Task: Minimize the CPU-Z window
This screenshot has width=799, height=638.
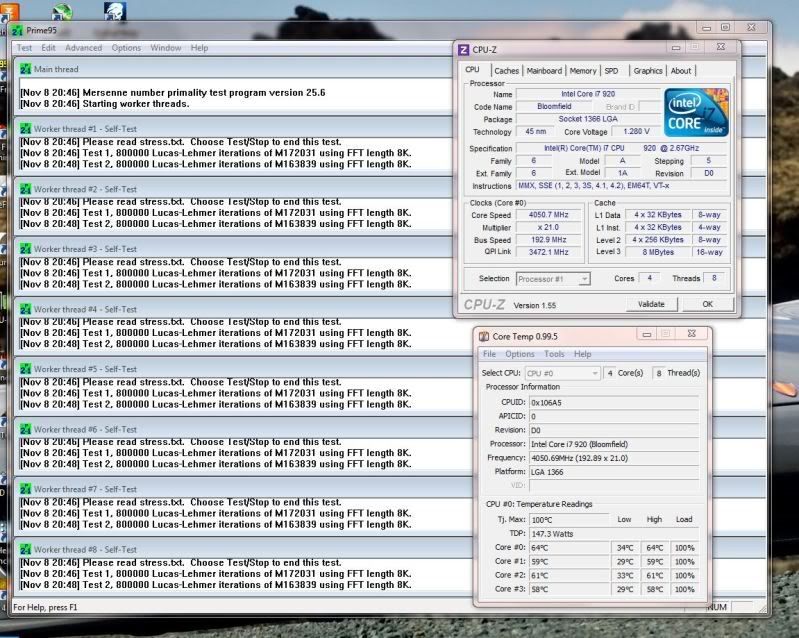Action: (x=676, y=47)
